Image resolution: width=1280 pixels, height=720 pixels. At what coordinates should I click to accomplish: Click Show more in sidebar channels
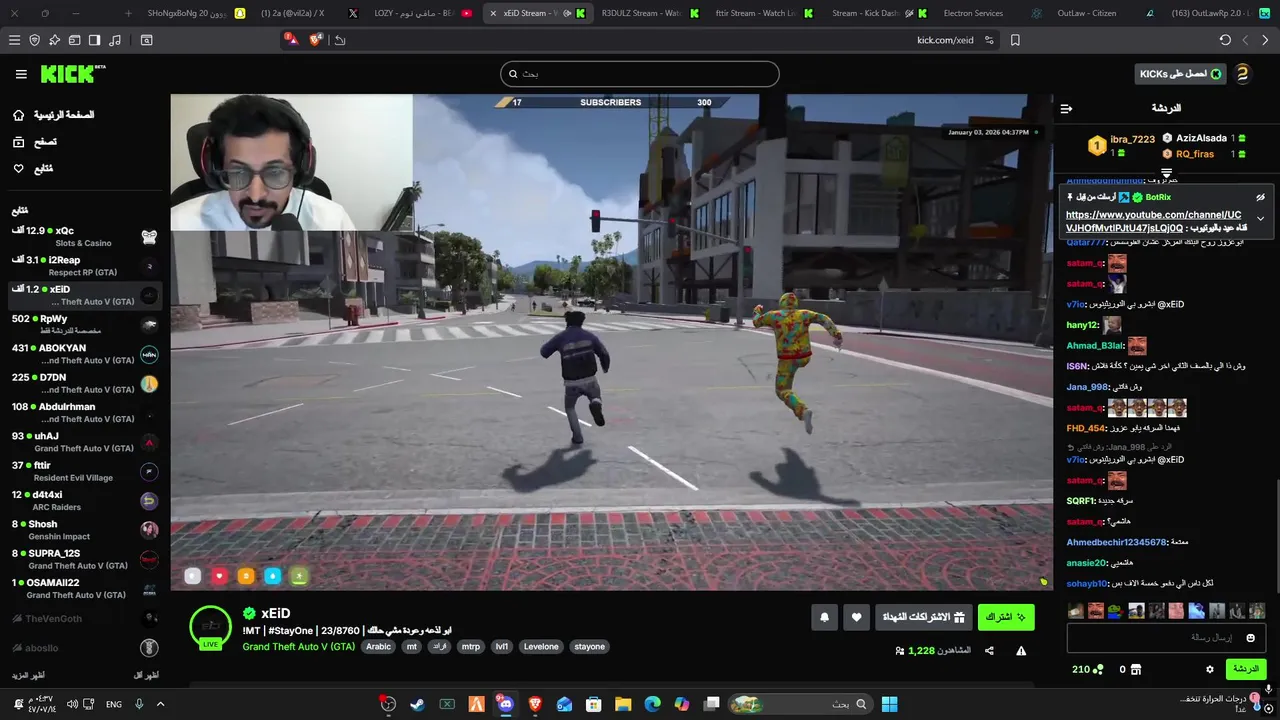pyautogui.click(x=29, y=676)
